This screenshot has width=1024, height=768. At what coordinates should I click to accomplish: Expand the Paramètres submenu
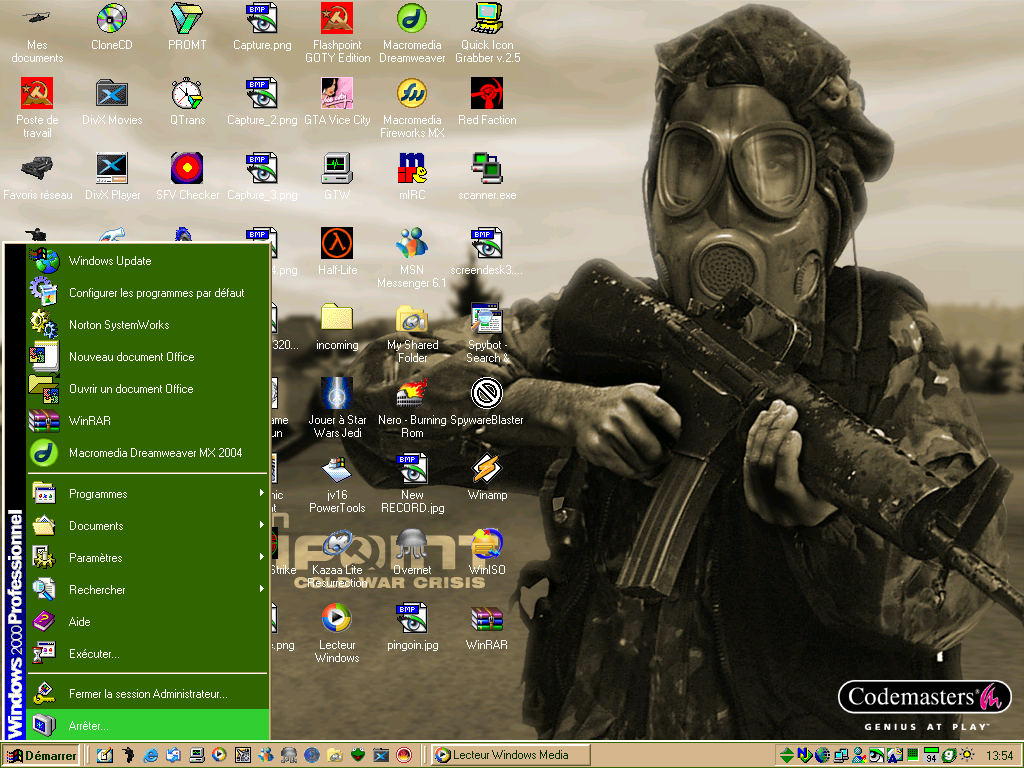click(x=148, y=558)
